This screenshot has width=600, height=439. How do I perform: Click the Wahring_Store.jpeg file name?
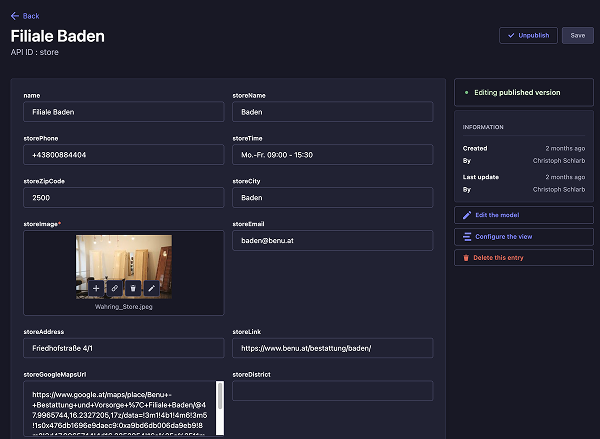point(124,307)
